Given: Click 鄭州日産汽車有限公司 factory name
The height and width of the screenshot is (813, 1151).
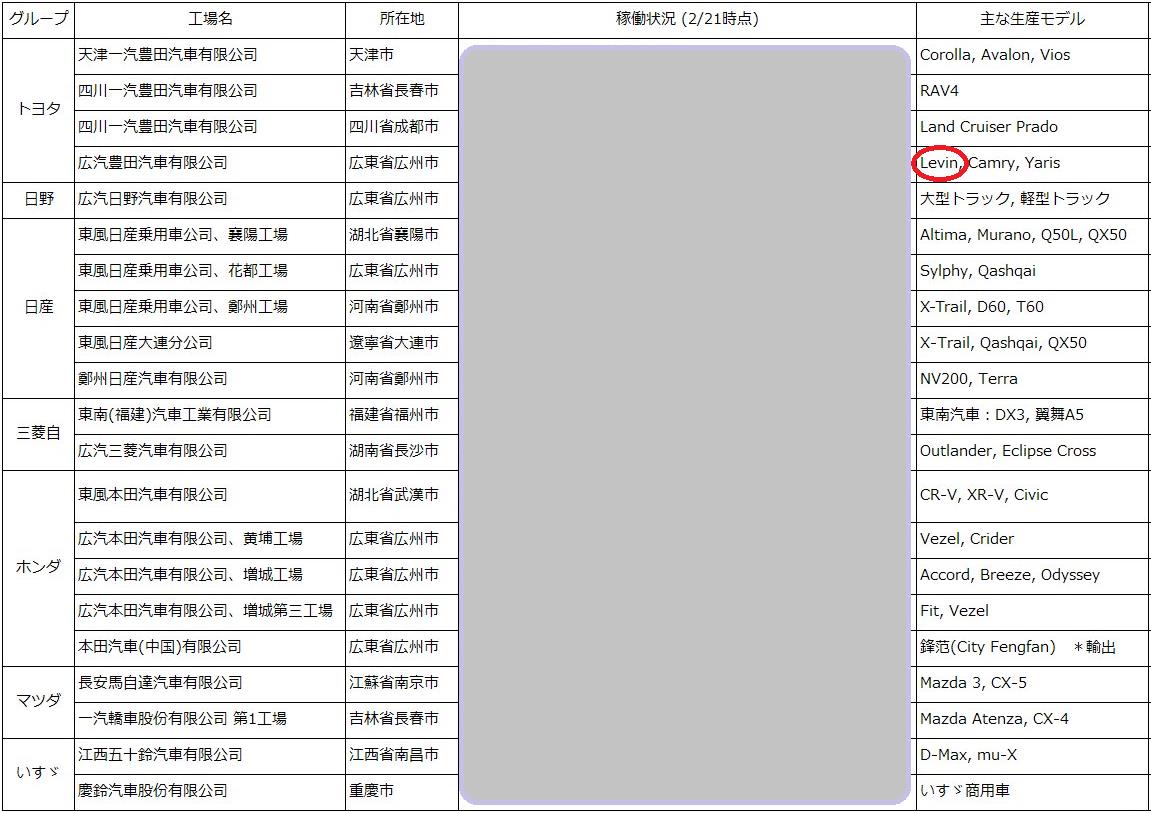Looking at the screenshot, I should 153,379.
